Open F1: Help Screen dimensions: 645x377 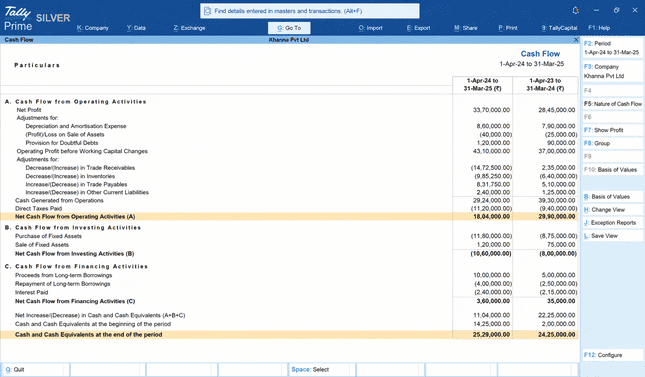599,28
